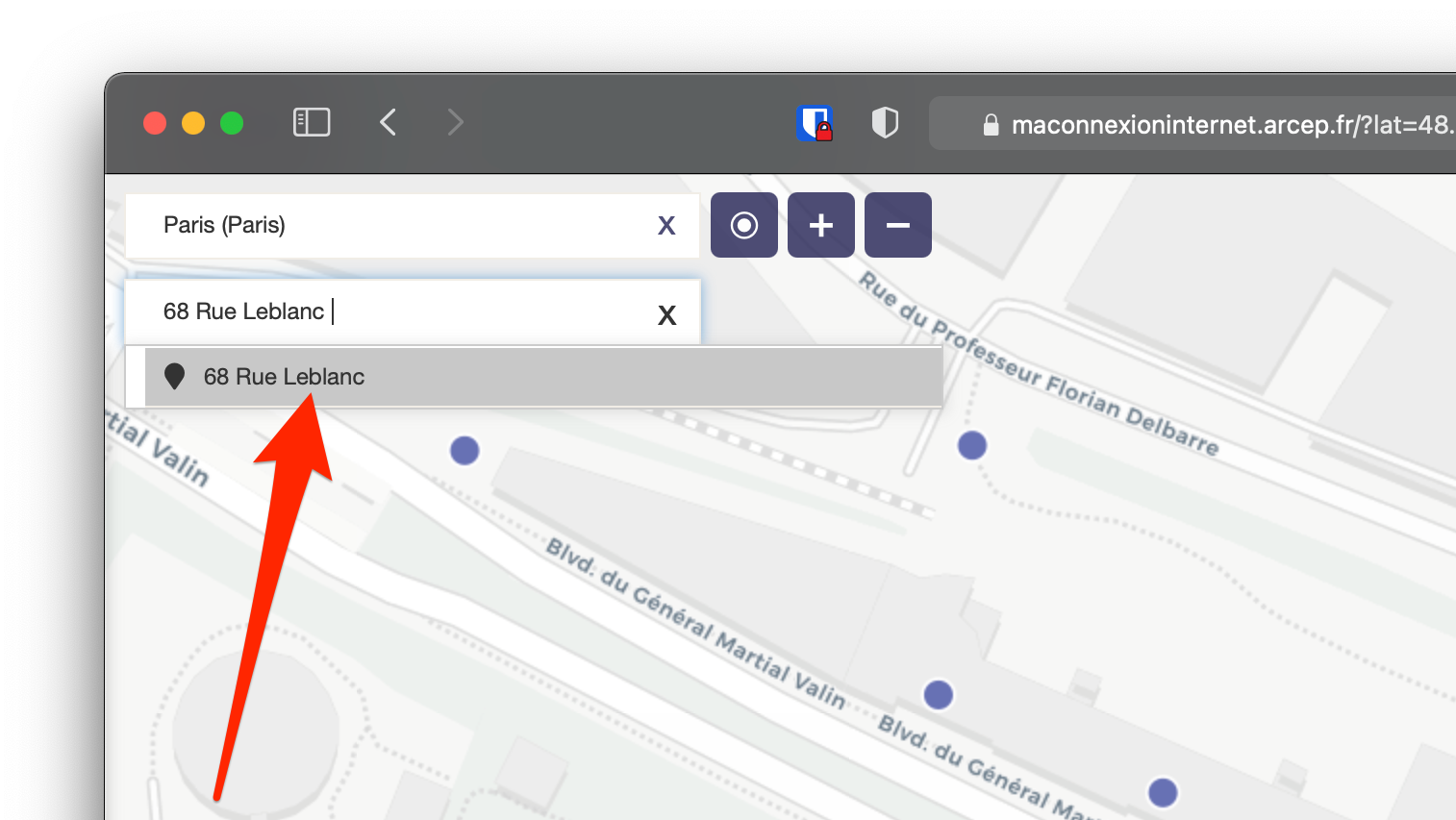Image resolution: width=1456 pixels, height=820 pixels.
Task: Select the map dot touching the 'Valin' boulevard label
Action: pyautogui.click(x=939, y=694)
